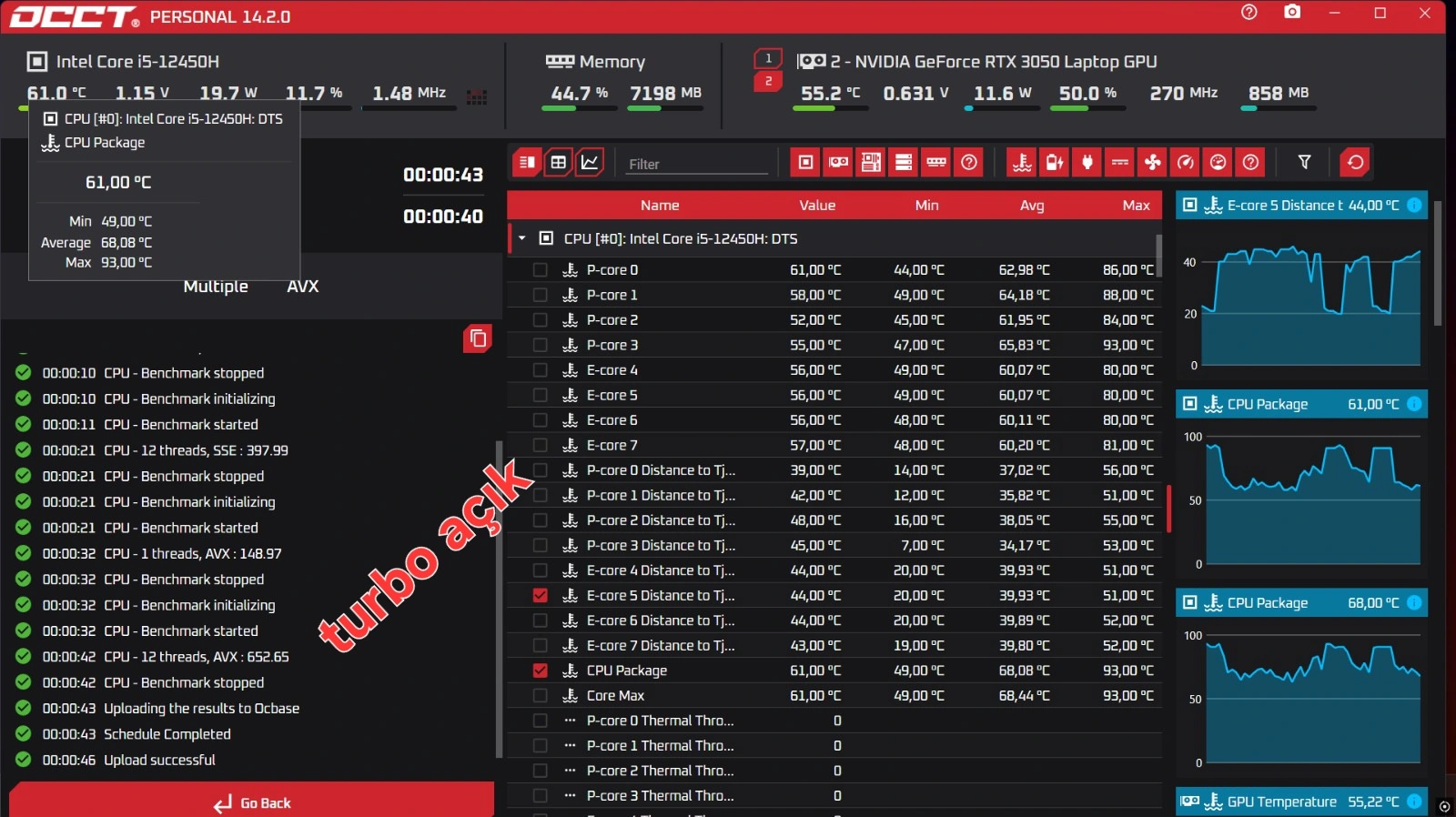
Task: Check the E-core 4 temperature row
Action: (x=541, y=370)
